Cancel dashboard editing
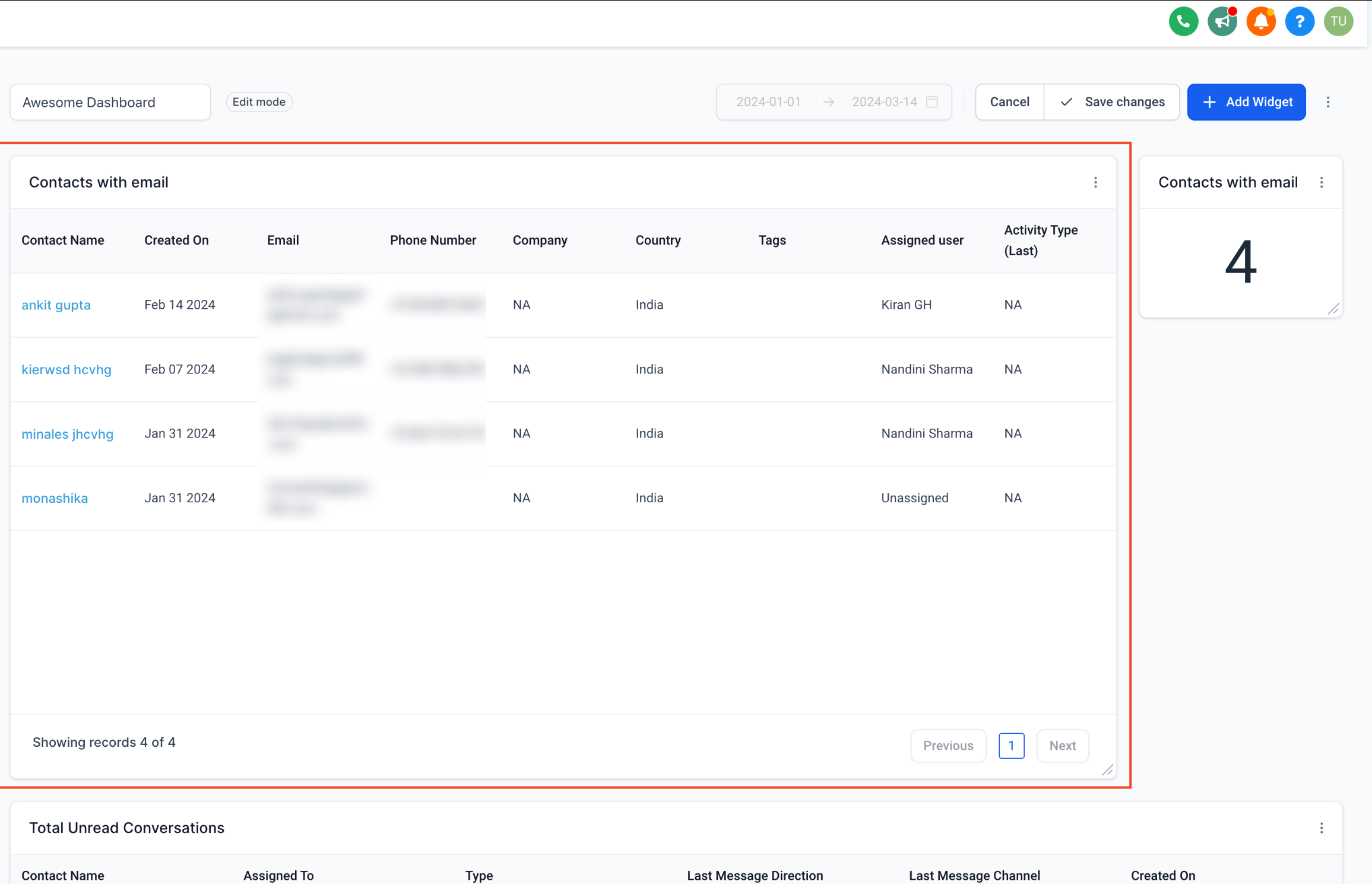The image size is (1372, 884). (1009, 102)
